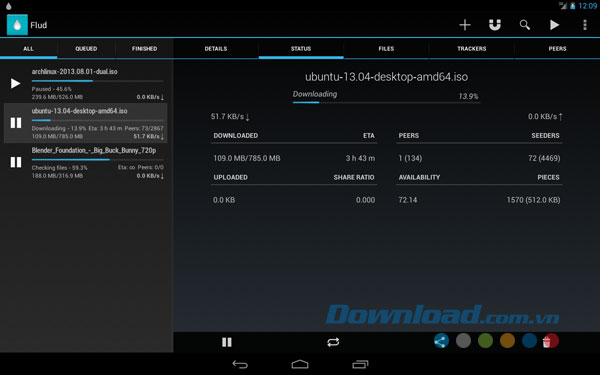Click the 72.14 availability value
The image size is (600, 375).
[x=408, y=200]
